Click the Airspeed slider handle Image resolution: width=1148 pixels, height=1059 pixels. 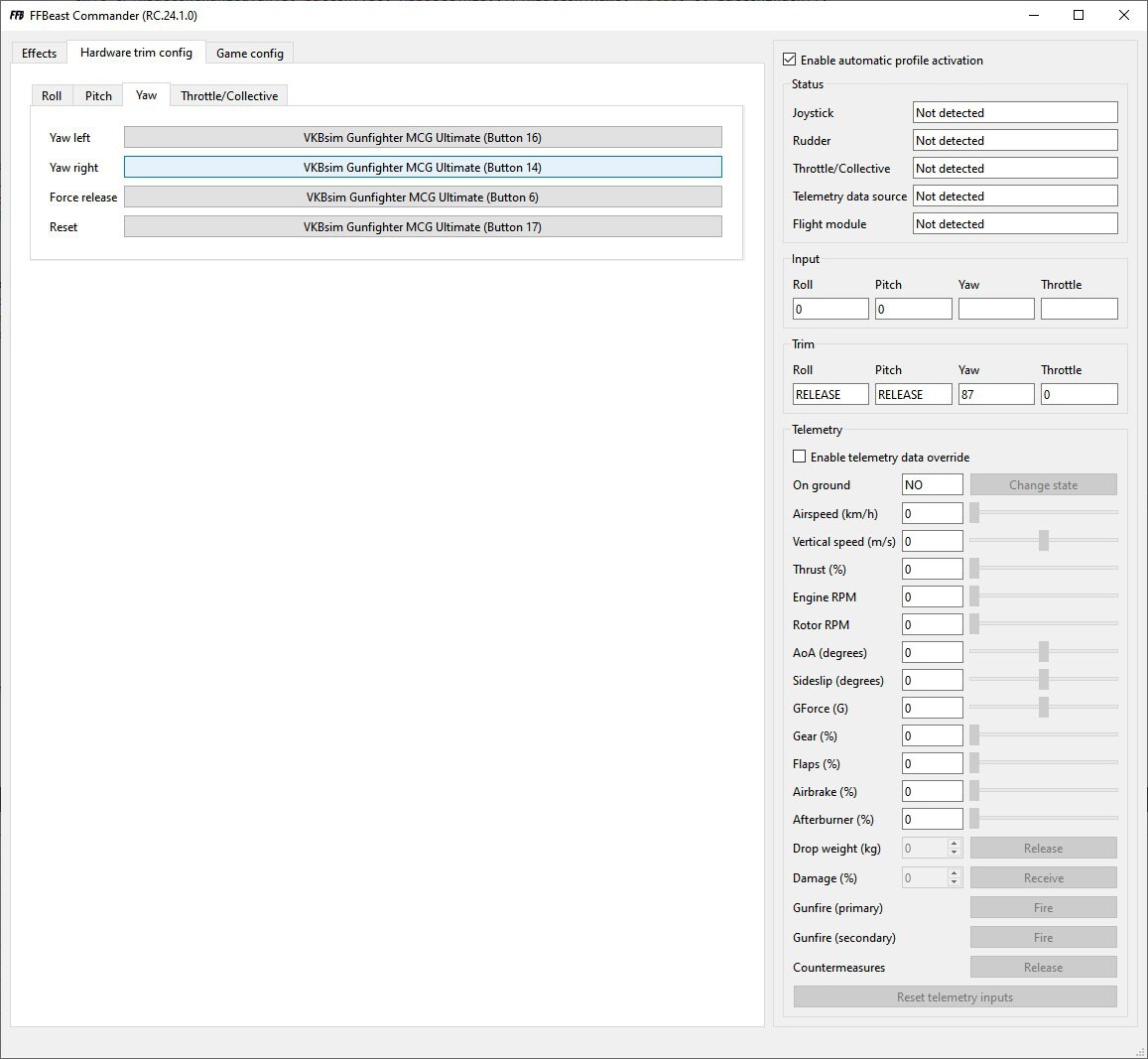tap(974, 513)
